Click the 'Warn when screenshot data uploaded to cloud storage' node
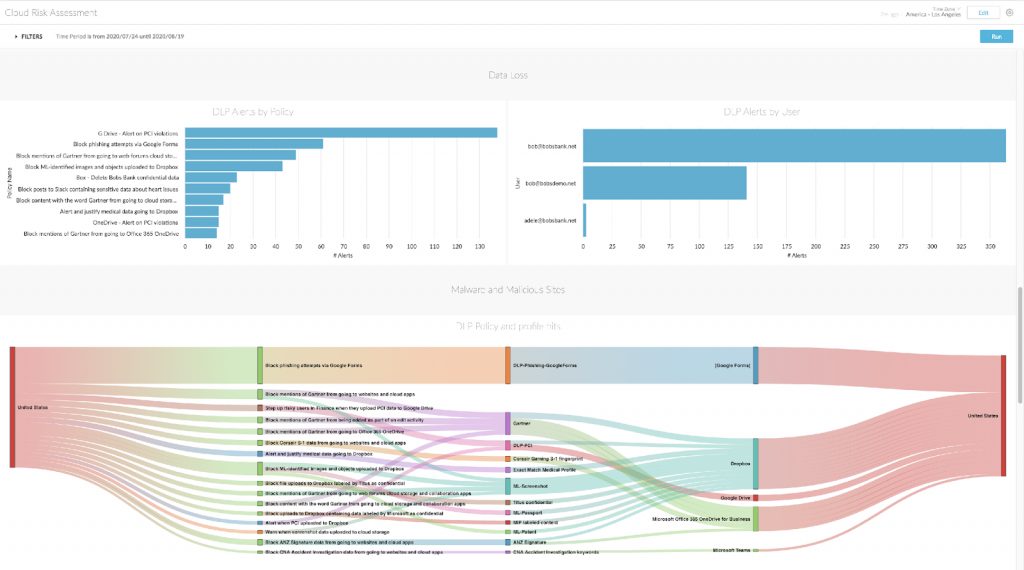Viewport: 1024px width, 570px height. [260, 532]
